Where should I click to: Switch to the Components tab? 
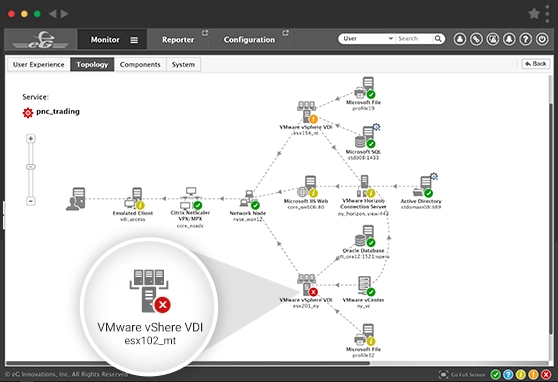tap(140, 64)
